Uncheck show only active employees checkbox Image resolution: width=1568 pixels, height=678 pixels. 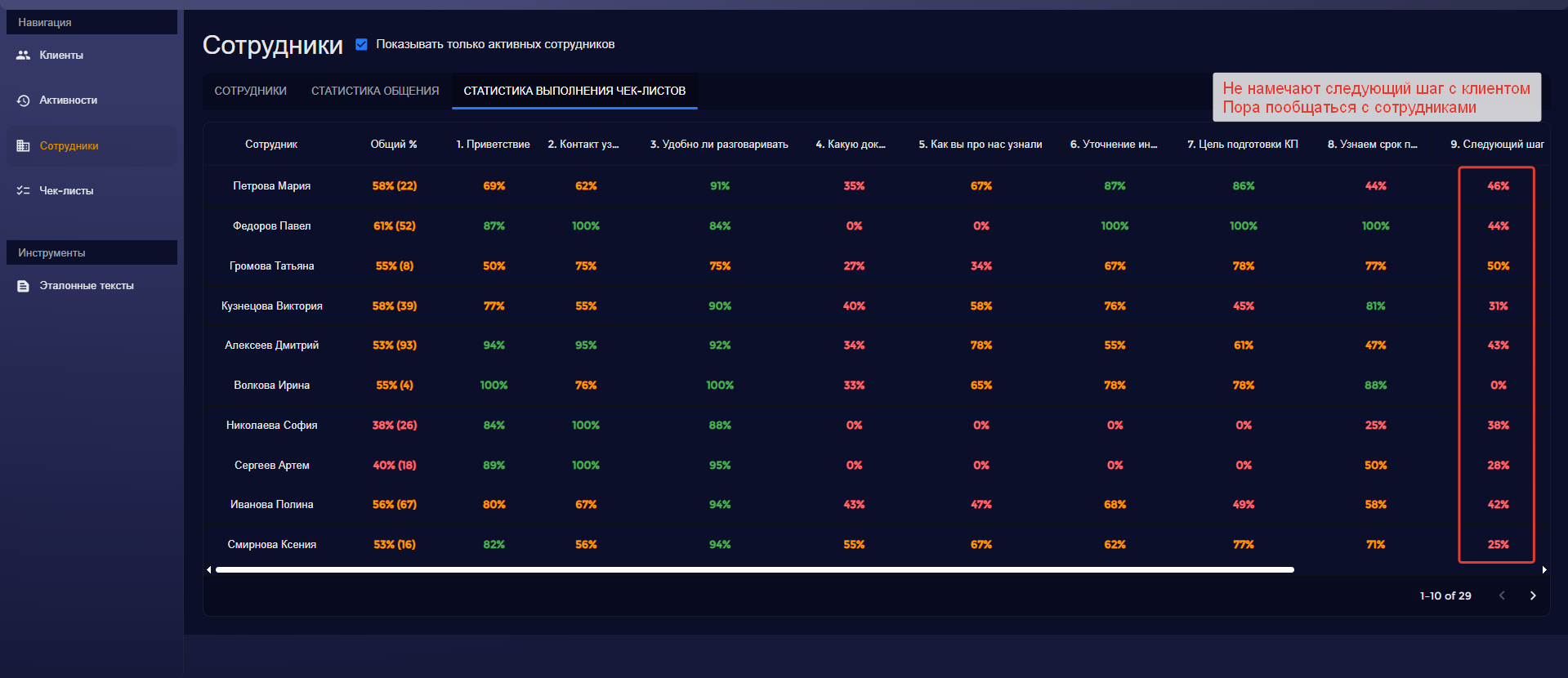point(361,44)
